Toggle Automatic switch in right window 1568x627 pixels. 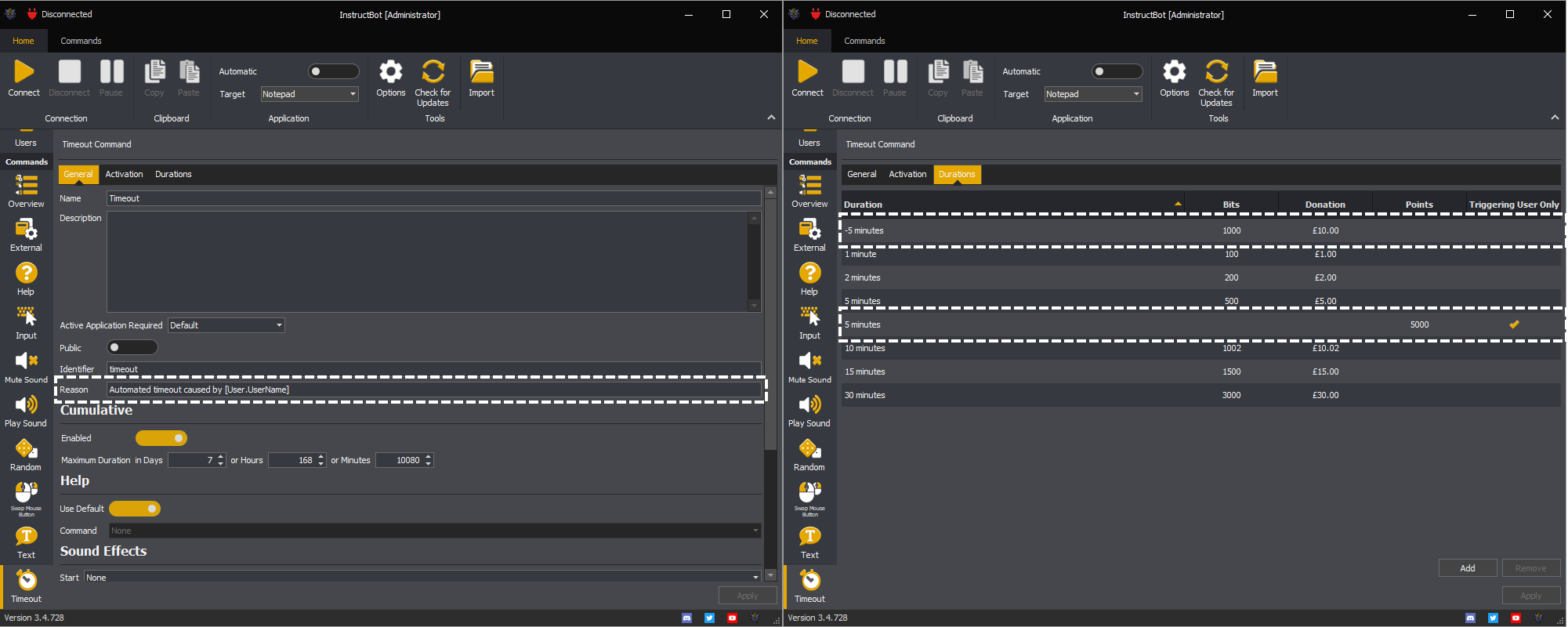(x=1117, y=71)
